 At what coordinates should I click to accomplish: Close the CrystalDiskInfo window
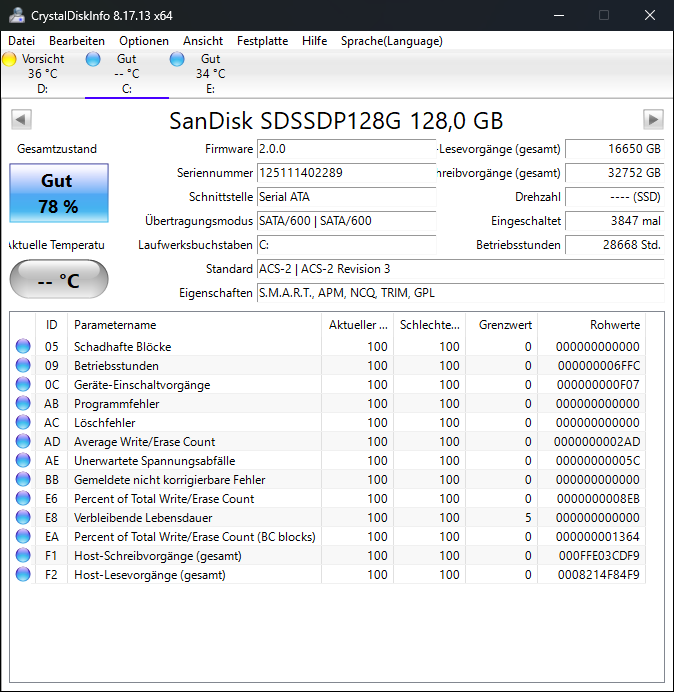[x=650, y=15]
